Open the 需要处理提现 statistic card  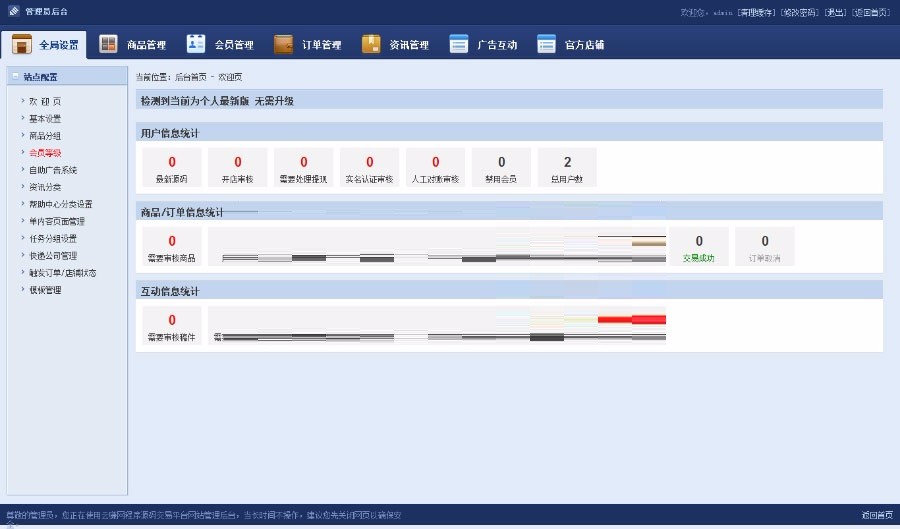point(304,168)
